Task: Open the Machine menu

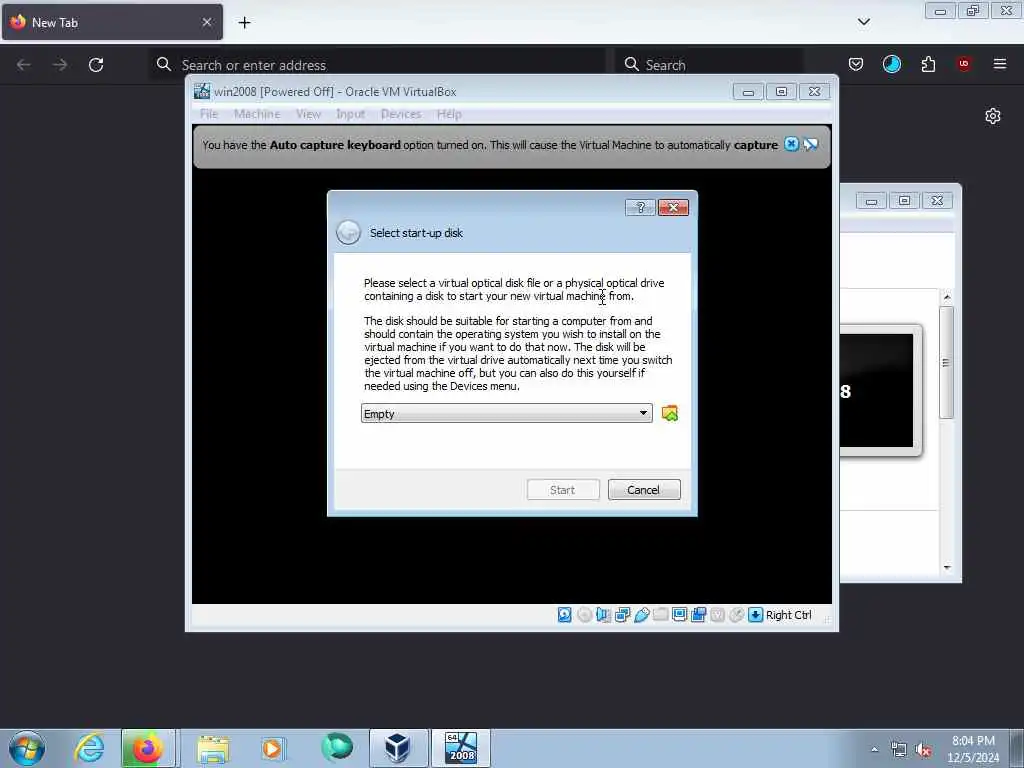Action: [257, 114]
